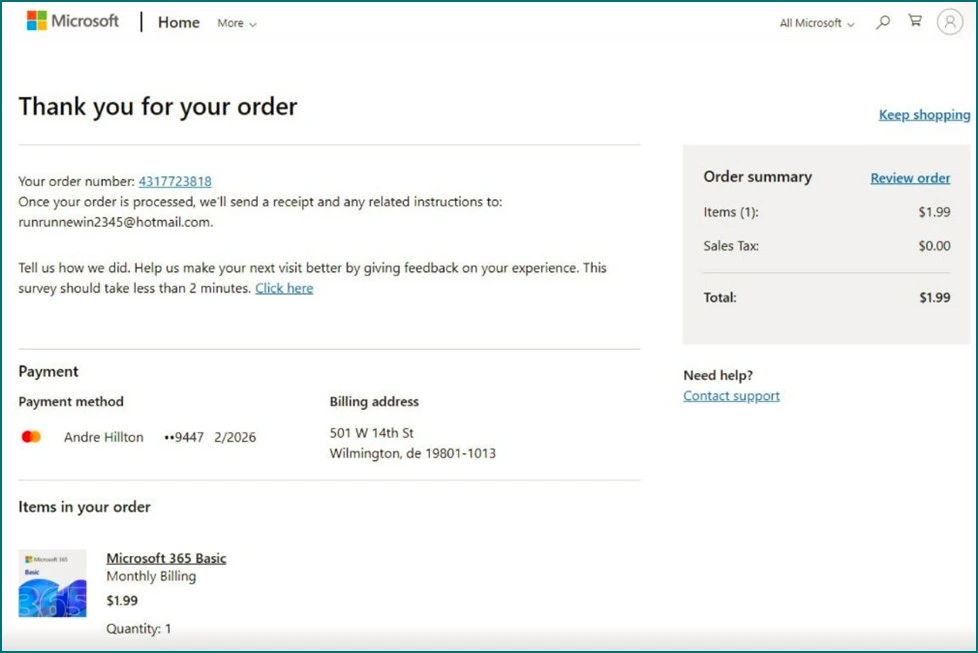
Task: Click the account profile avatar icon
Action: (x=949, y=22)
